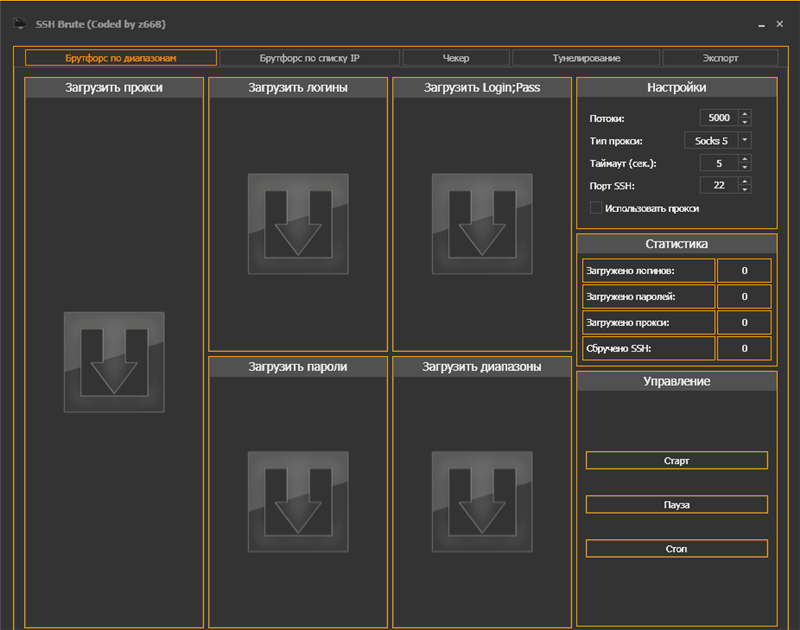Click the Потоки input field showing 5000
Screen dimensions: 800x630
[718, 118]
